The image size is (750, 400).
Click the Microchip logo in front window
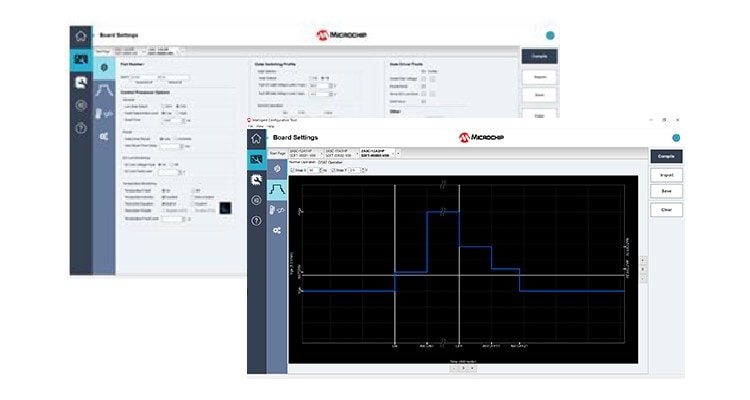481,137
